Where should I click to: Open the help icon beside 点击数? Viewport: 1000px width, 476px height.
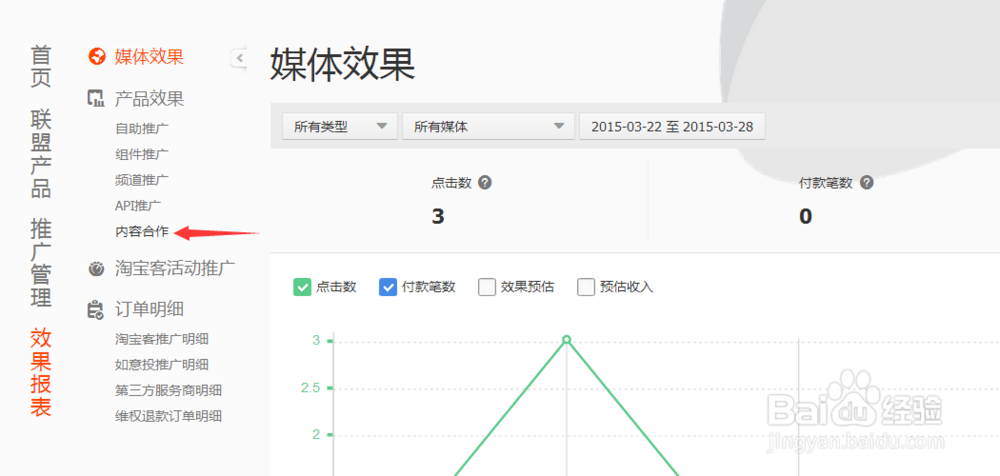(x=485, y=183)
